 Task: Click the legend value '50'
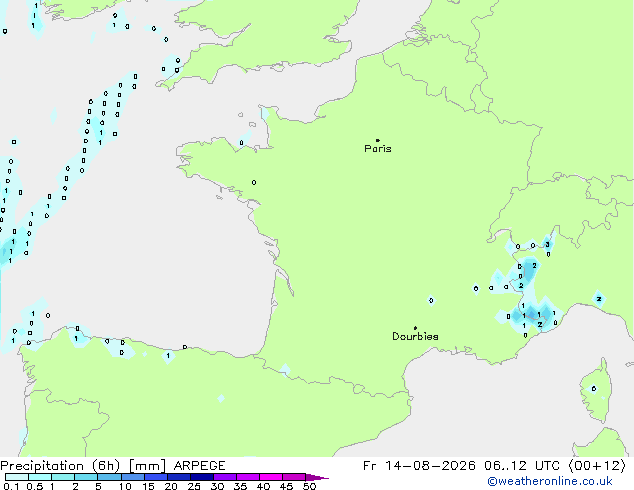[309, 486]
